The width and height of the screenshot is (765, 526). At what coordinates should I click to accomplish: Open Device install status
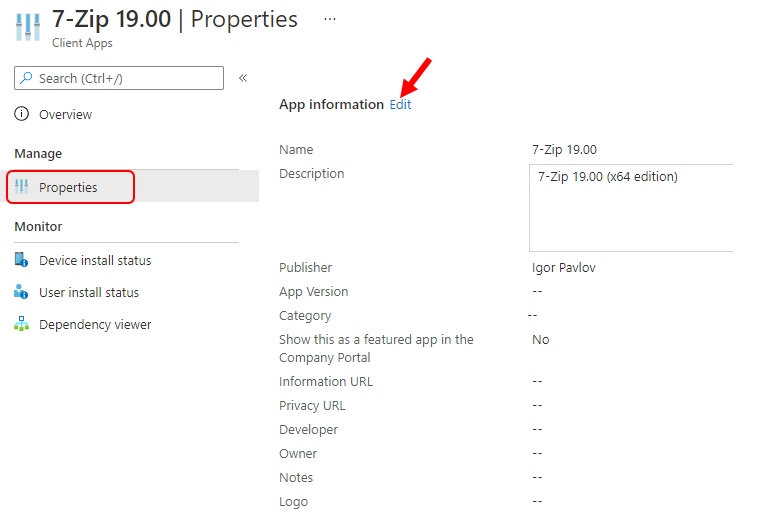tap(95, 261)
